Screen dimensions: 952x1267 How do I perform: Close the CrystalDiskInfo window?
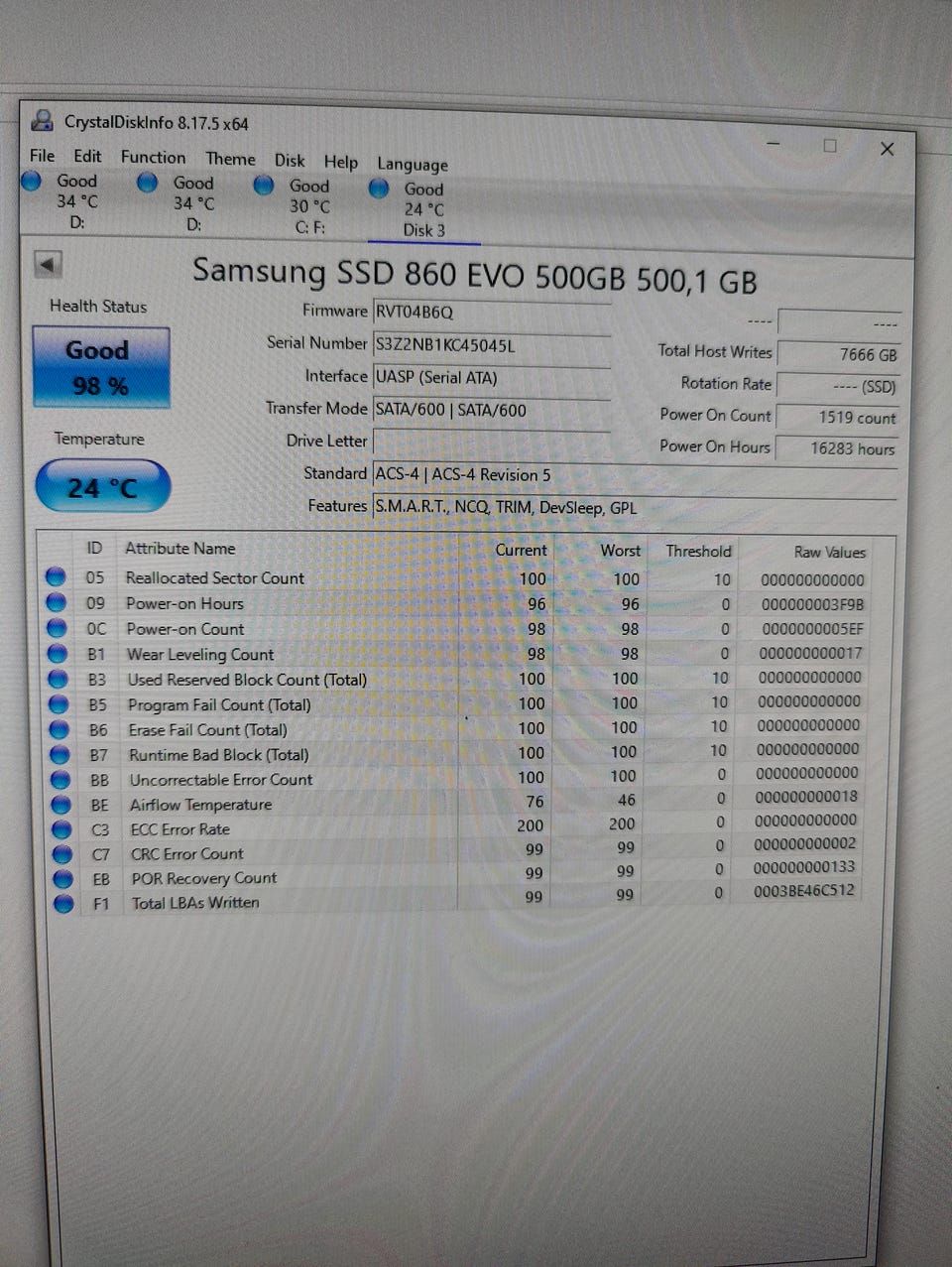(x=888, y=149)
